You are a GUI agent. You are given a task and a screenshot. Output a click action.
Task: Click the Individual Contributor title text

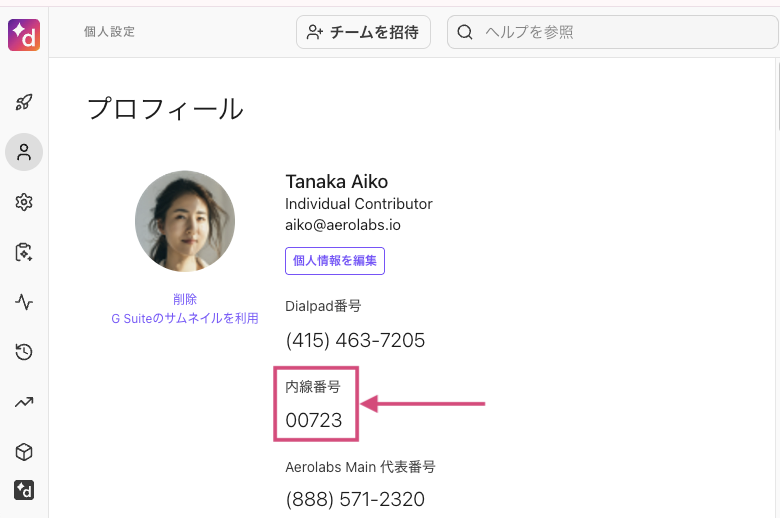359,204
